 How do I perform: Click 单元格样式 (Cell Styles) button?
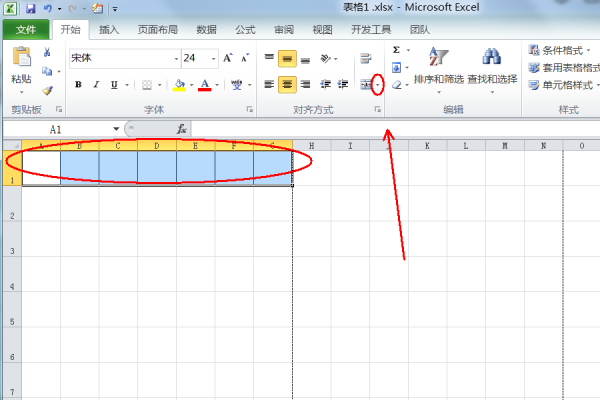click(x=560, y=85)
